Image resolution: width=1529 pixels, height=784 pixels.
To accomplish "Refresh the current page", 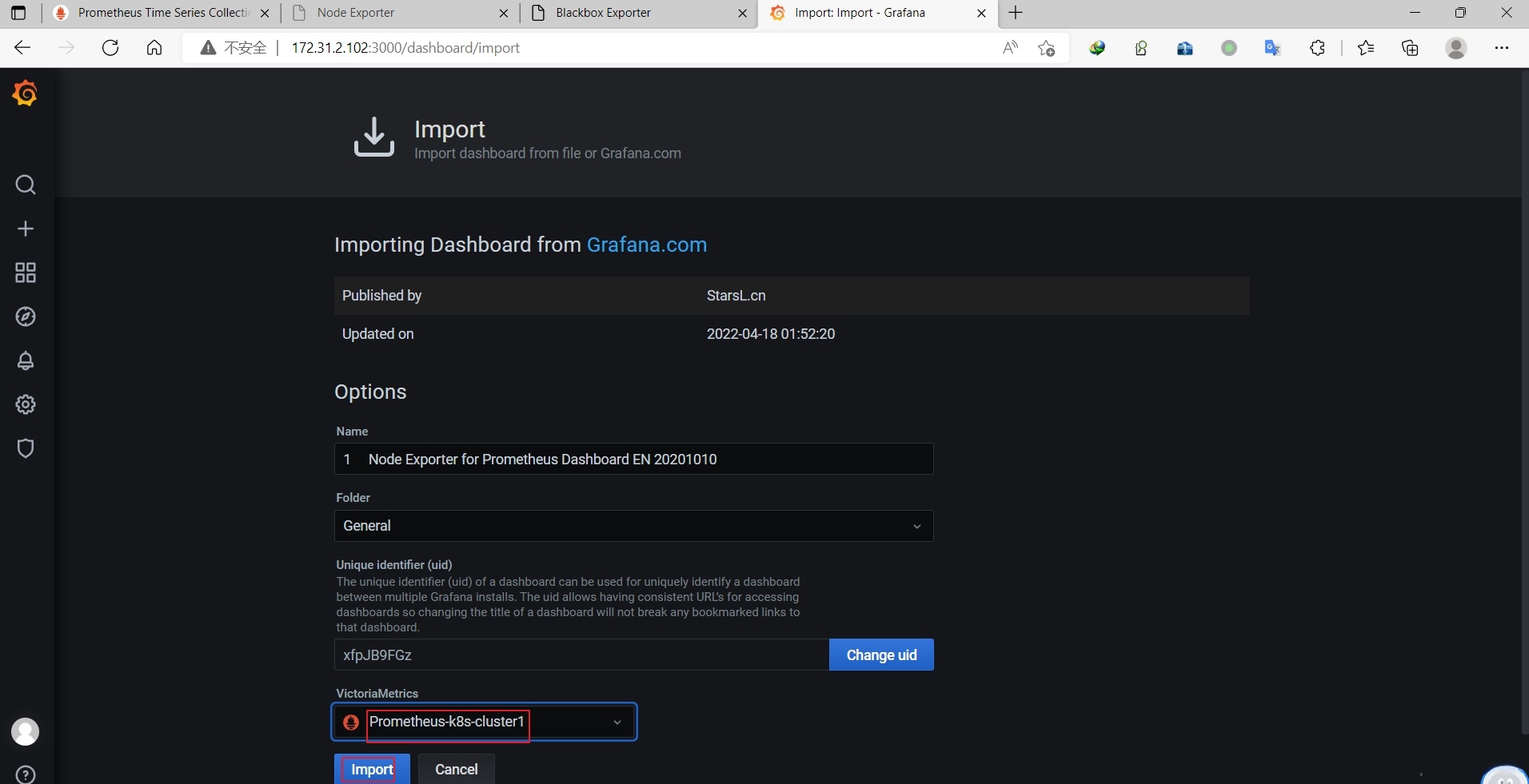I will pyautogui.click(x=110, y=48).
